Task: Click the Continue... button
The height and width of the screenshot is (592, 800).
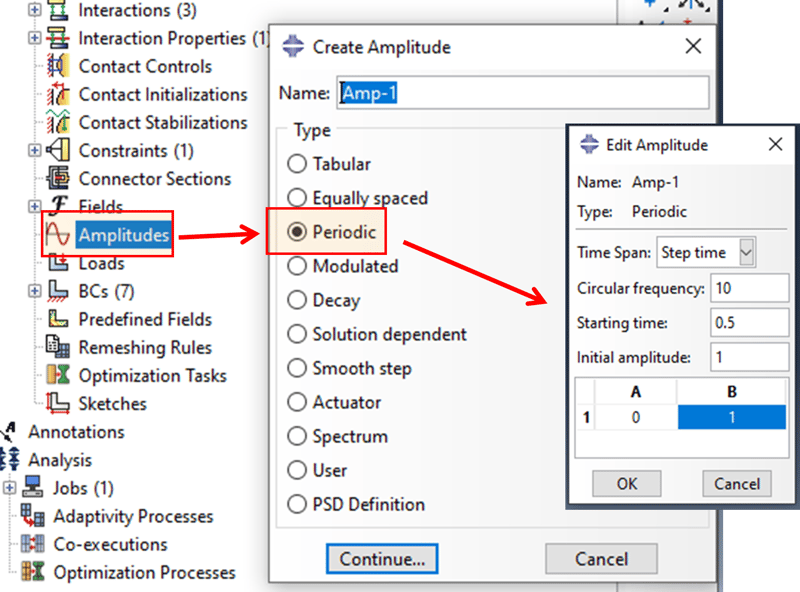Action: (x=382, y=558)
